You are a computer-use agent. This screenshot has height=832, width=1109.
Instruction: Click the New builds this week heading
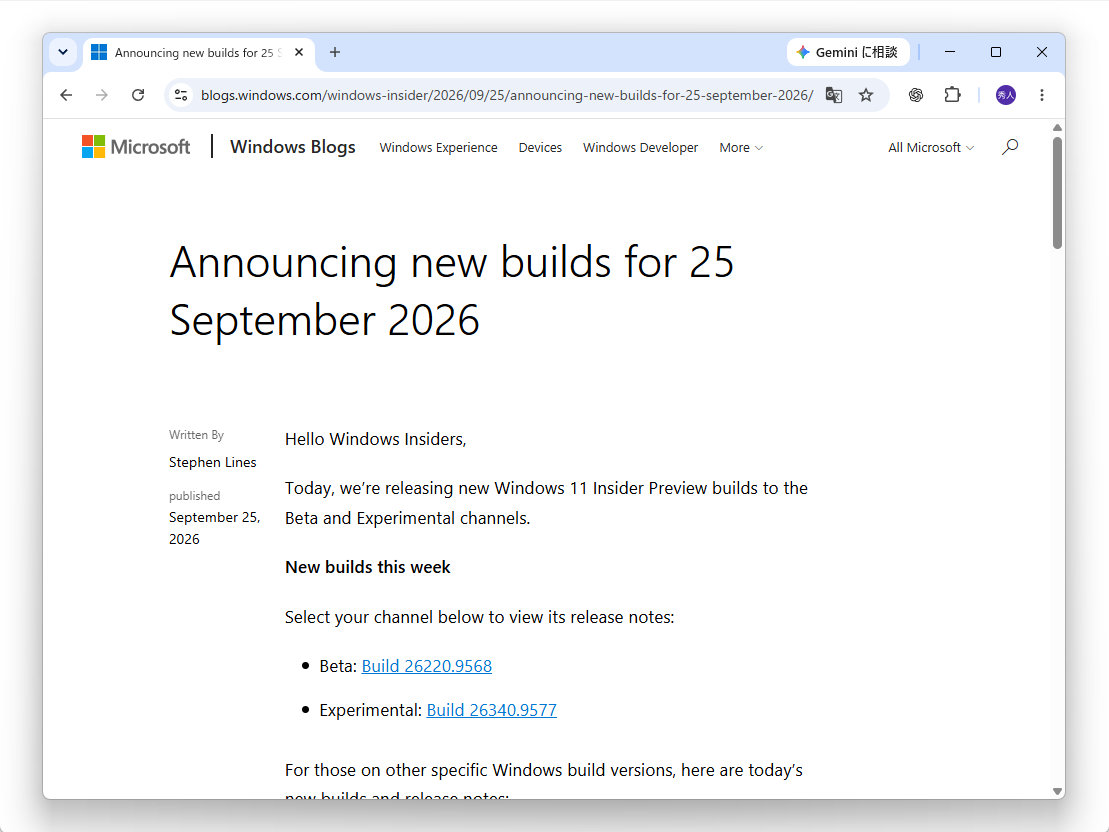(368, 567)
